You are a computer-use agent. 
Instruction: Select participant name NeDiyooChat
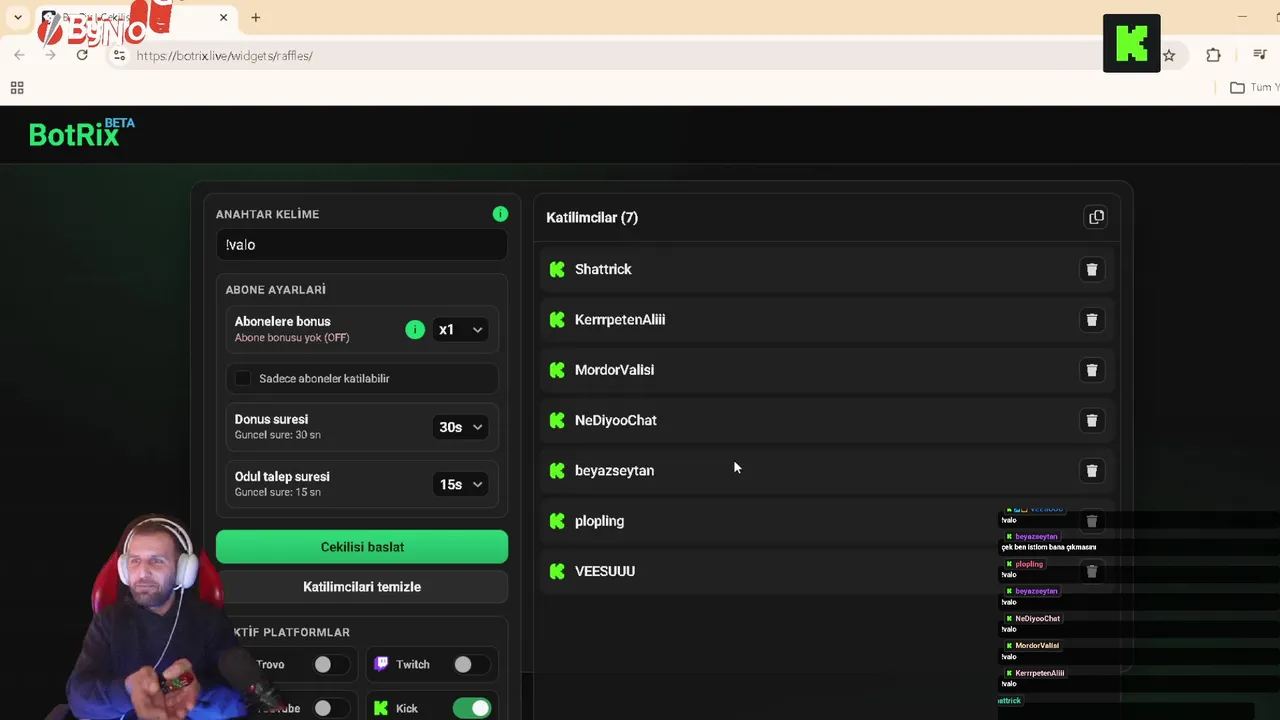(x=616, y=420)
